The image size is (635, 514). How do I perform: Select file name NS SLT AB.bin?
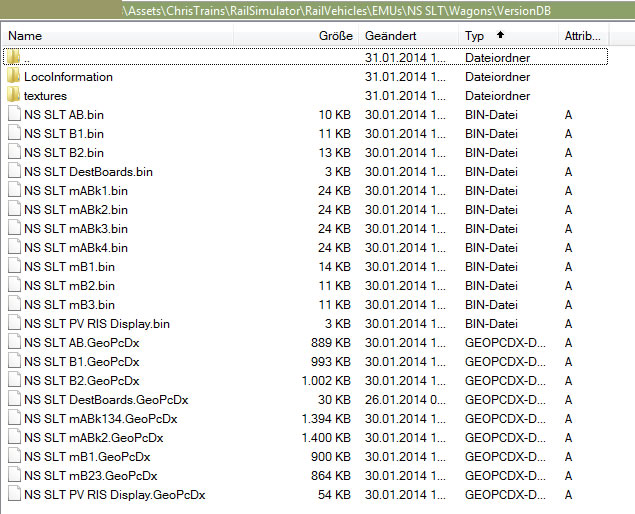click(64, 115)
